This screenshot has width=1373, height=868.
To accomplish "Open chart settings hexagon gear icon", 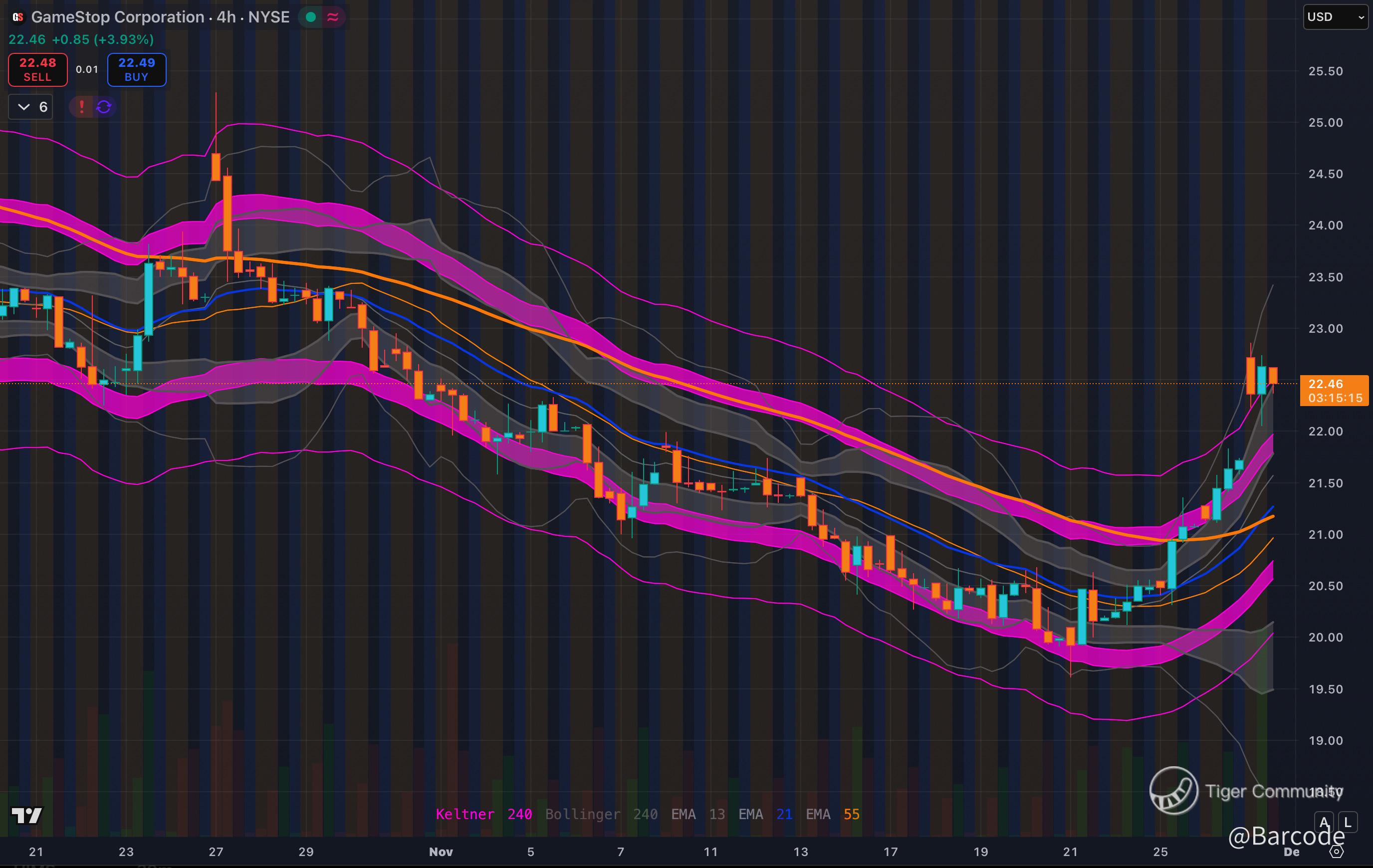I will click(x=1337, y=852).
